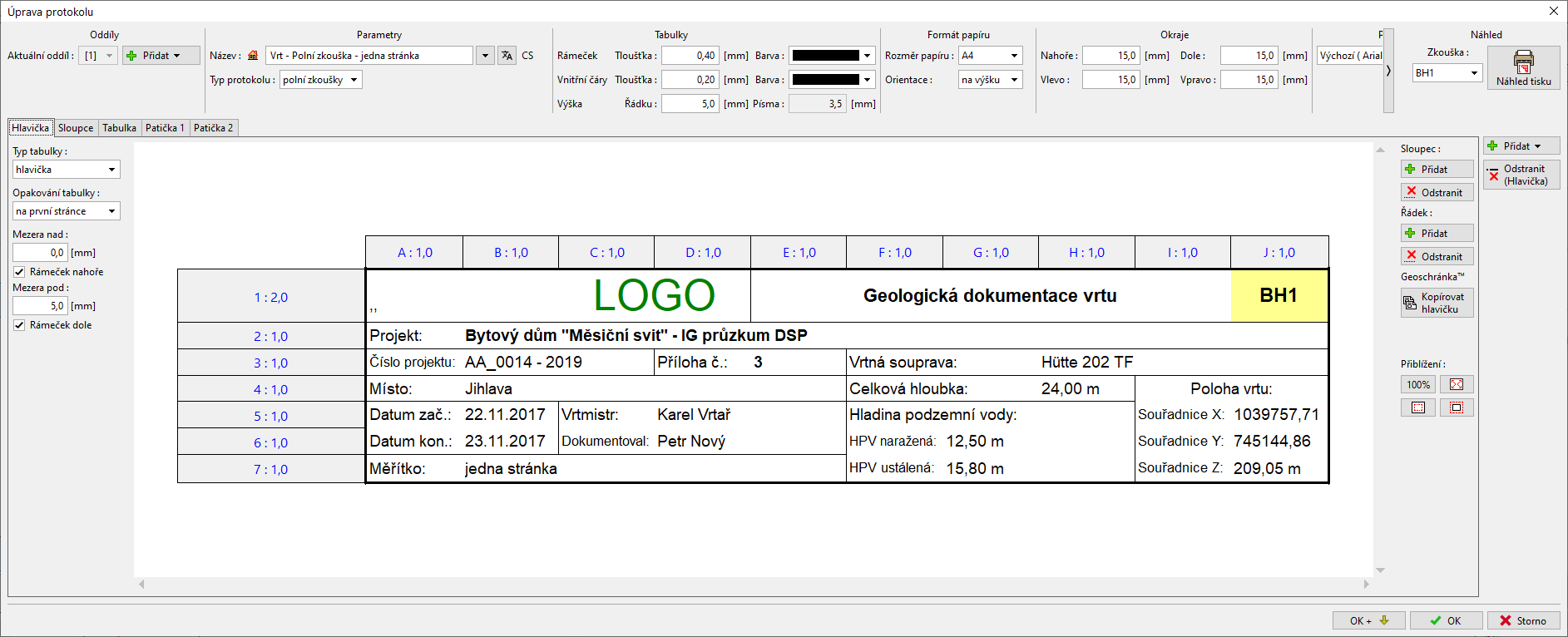Click the Storno cancel button

pyautogui.click(x=1523, y=620)
